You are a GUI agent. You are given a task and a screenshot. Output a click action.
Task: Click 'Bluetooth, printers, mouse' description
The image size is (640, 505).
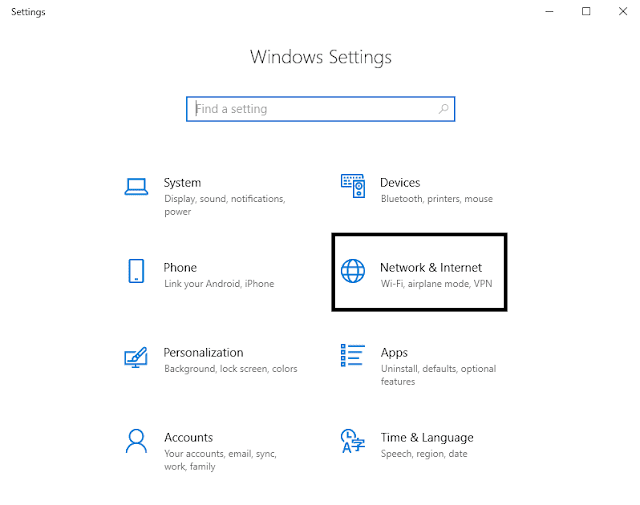(x=437, y=199)
